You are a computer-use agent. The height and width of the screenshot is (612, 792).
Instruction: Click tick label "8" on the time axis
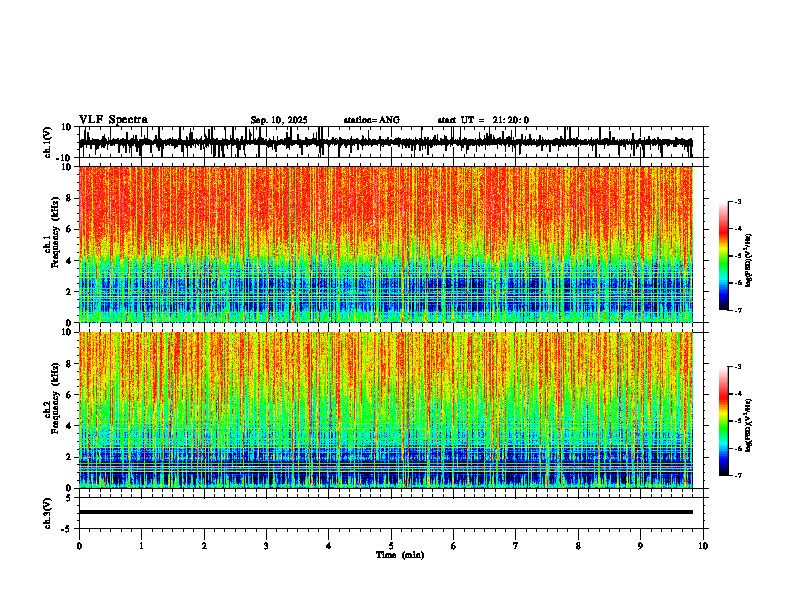pos(578,546)
